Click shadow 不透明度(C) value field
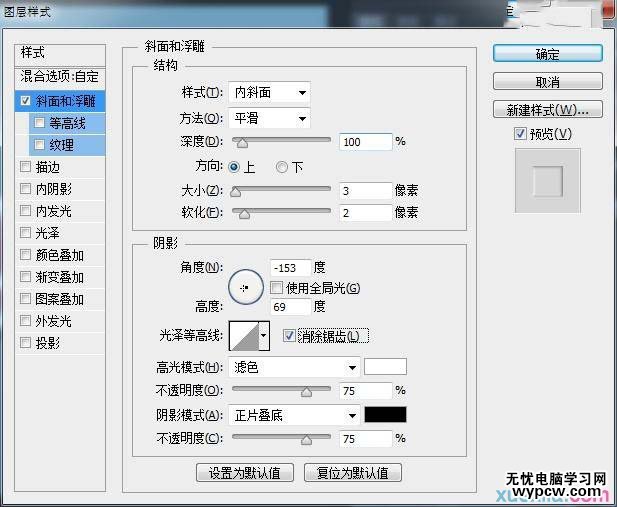 pos(366,439)
